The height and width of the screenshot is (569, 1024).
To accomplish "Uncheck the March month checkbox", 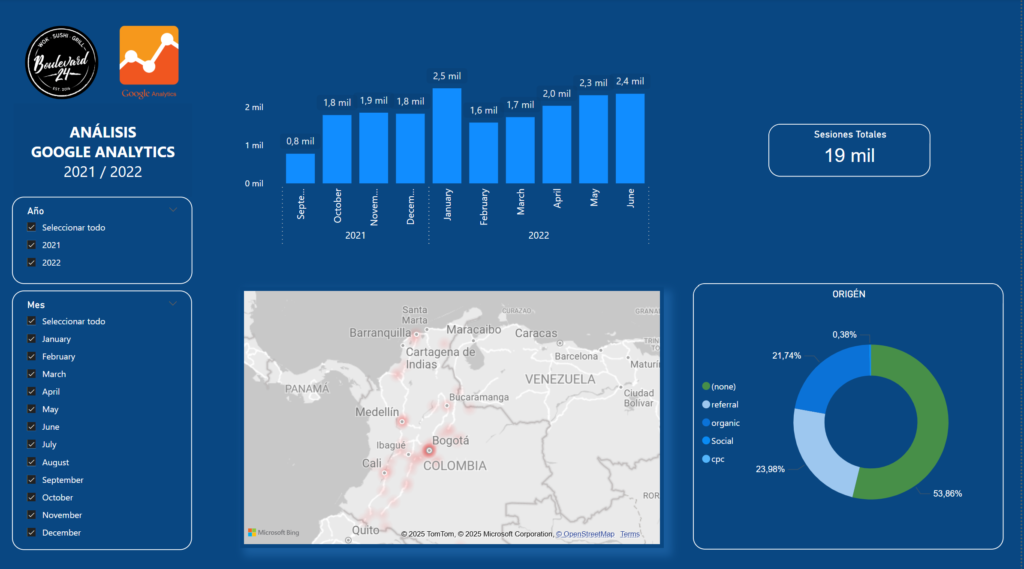I will [x=31, y=374].
